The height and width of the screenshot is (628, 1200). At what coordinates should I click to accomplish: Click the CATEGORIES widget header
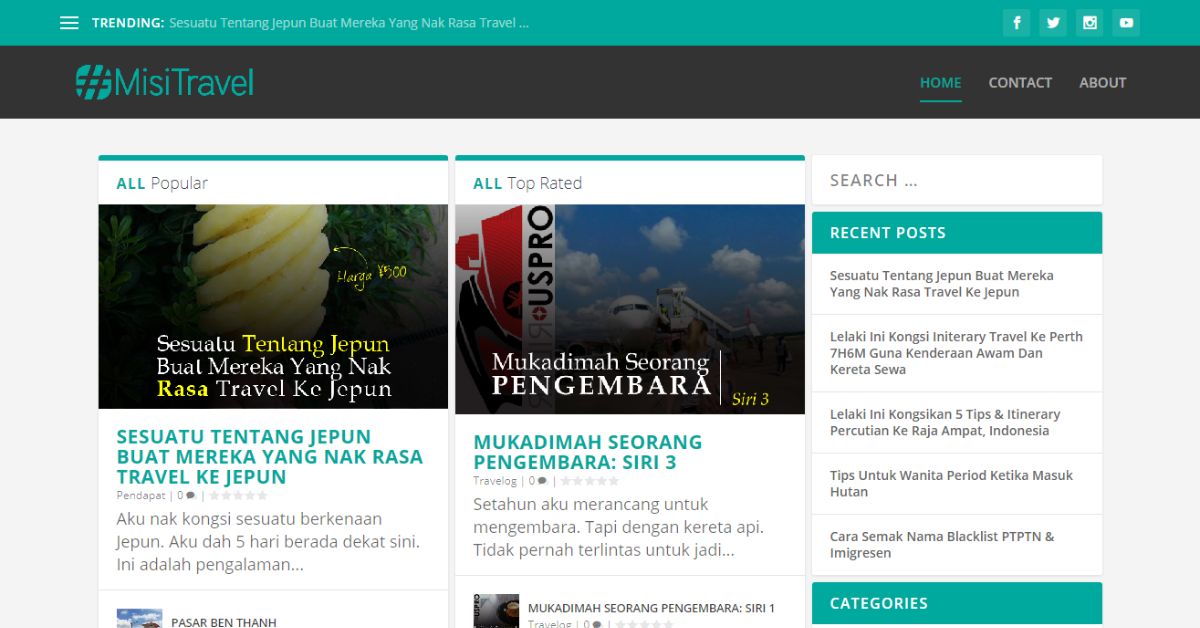click(x=957, y=603)
